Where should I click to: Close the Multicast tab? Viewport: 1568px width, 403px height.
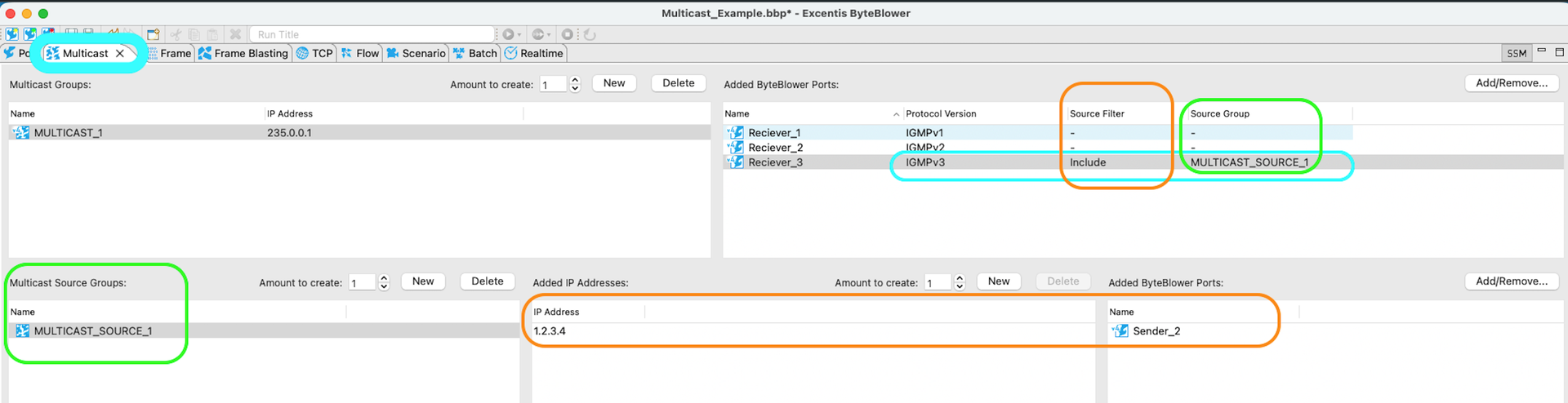(x=120, y=53)
